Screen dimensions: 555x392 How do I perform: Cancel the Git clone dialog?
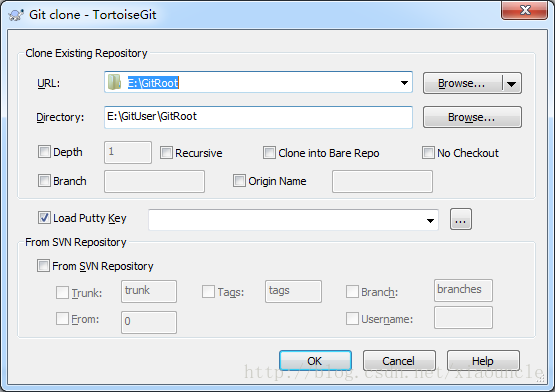click(399, 361)
